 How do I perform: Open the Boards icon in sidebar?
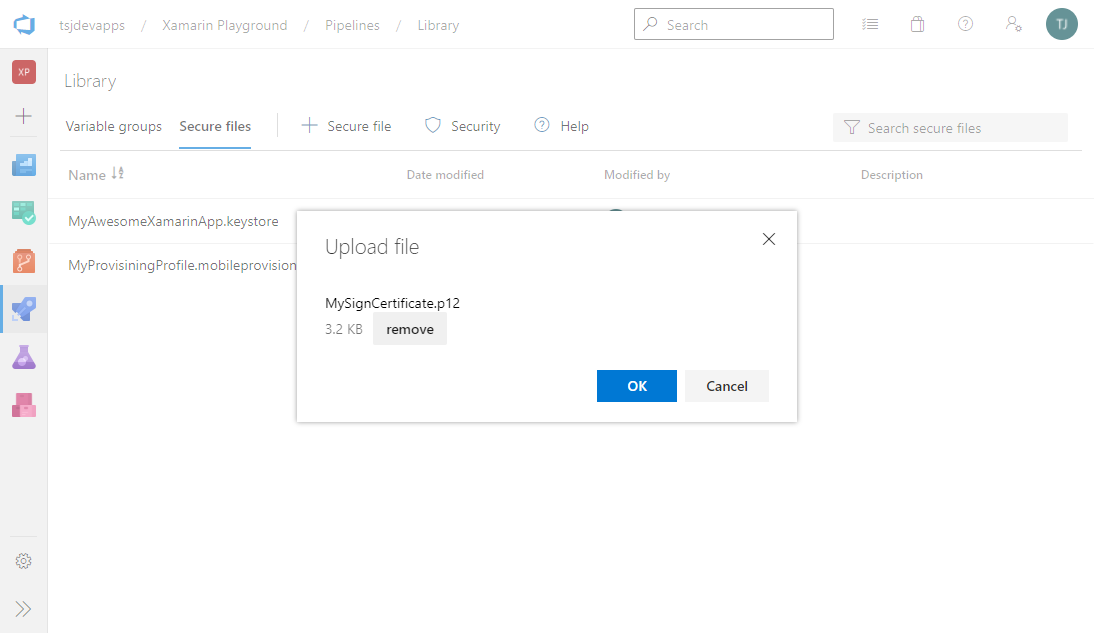pos(24,213)
